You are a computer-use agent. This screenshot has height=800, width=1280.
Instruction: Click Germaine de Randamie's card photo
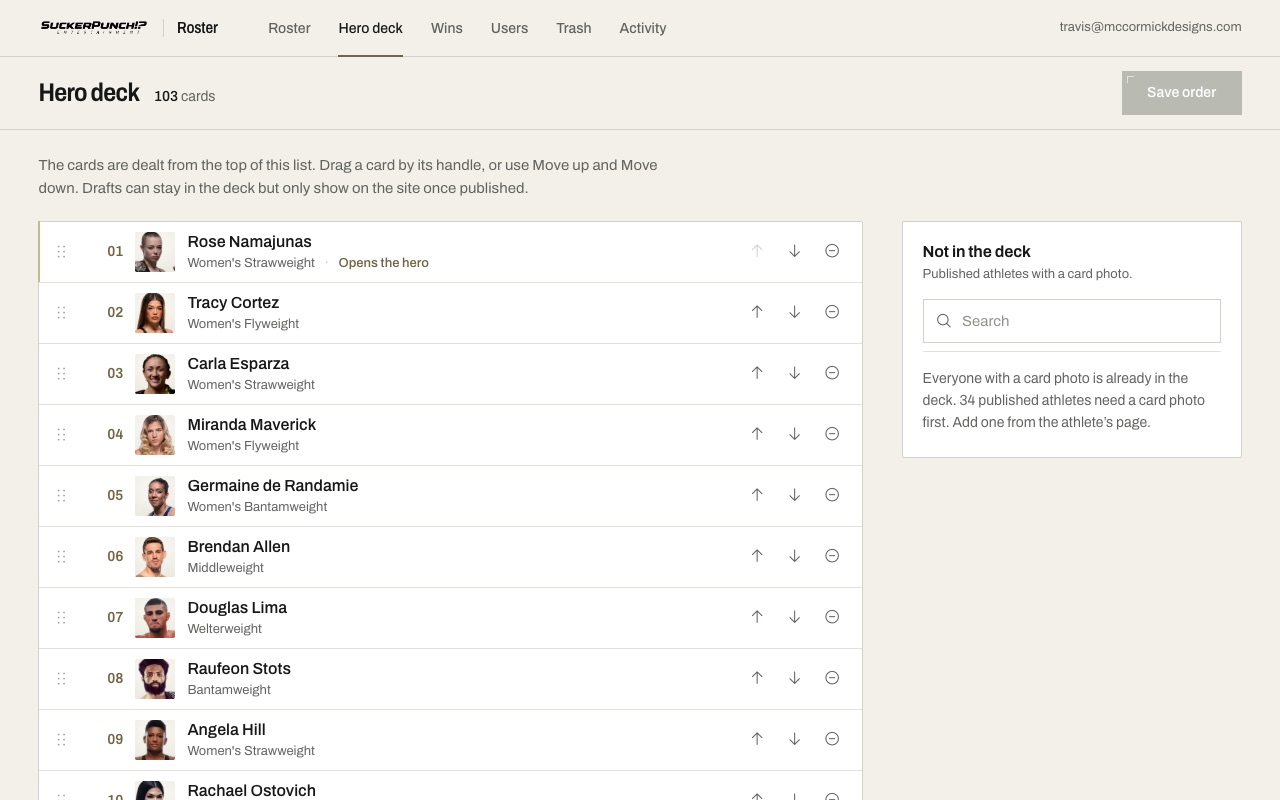(155, 496)
